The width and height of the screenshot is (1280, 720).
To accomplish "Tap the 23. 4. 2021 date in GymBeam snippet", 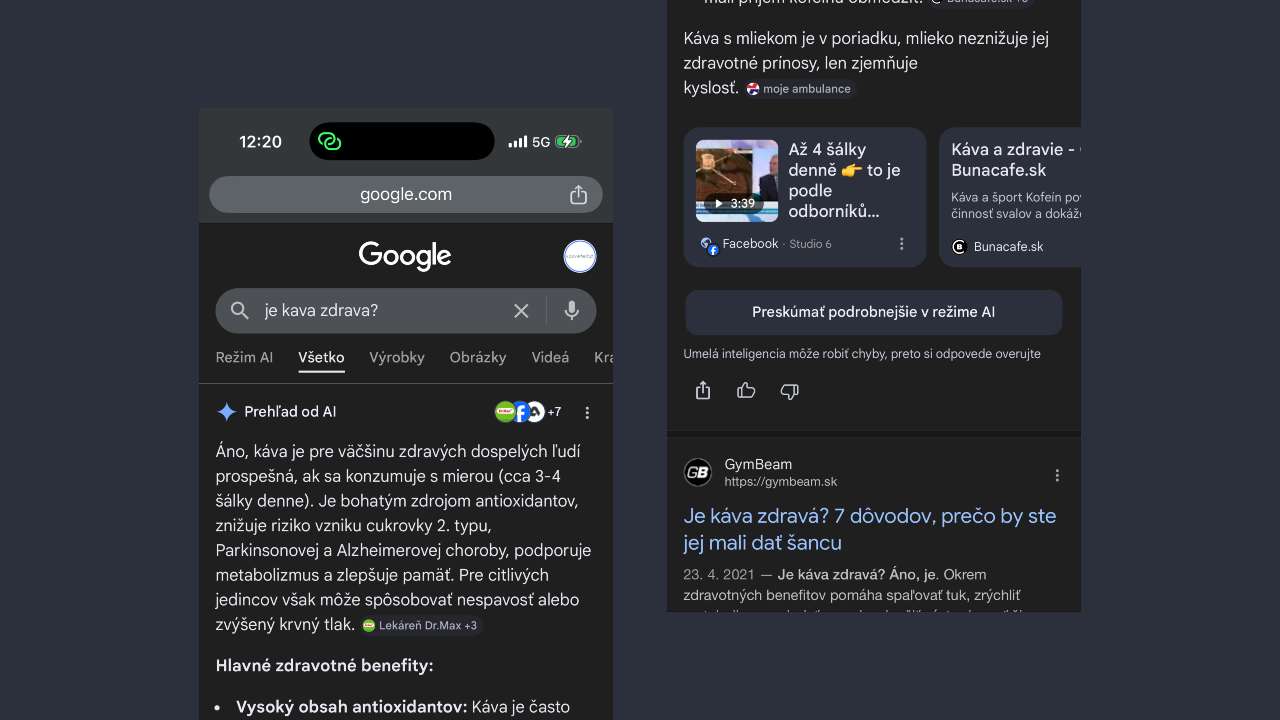I will 719,574.
